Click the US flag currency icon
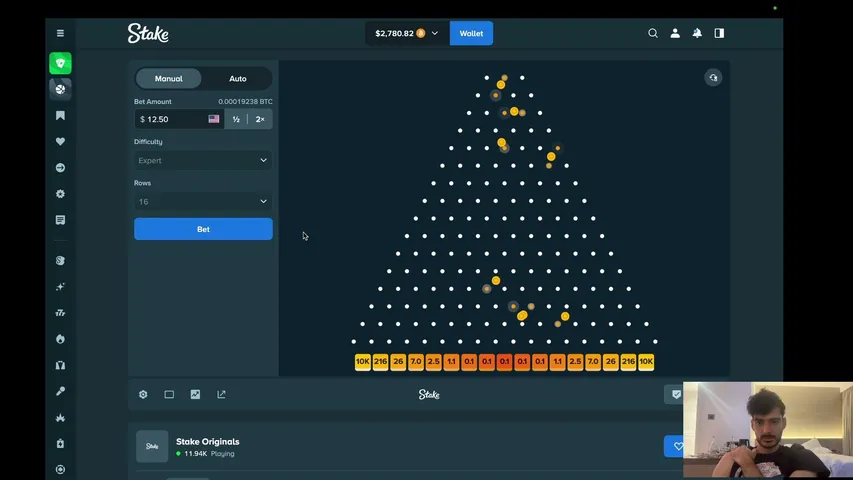 pos(214,119)
